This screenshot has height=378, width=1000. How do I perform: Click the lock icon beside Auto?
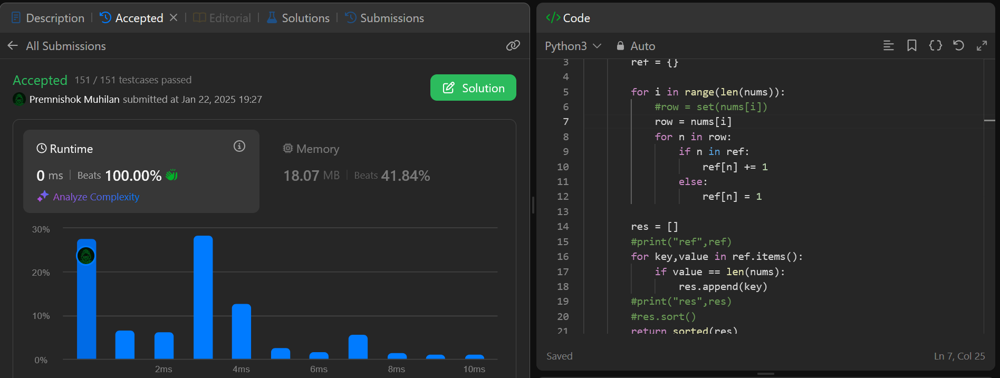point(620,46)
